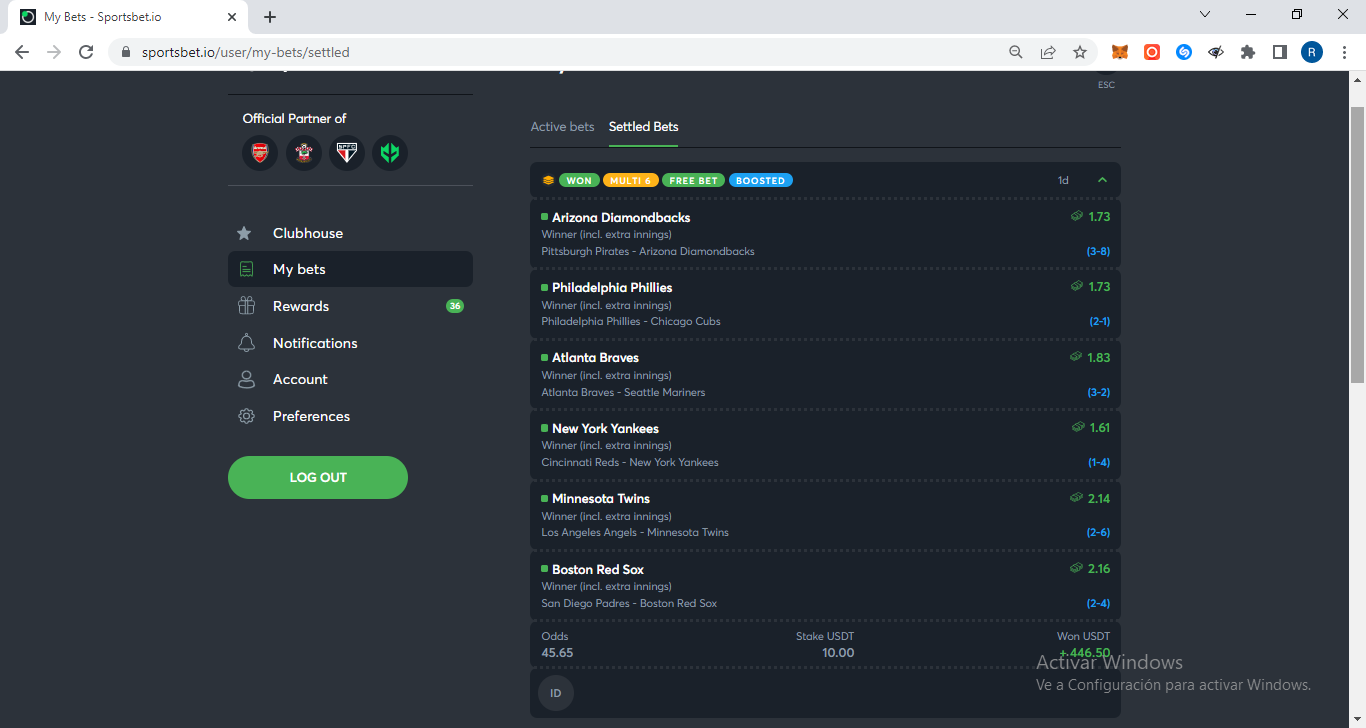Collapse the won multi bet slip
This screenshot has width=1366, height=728.
click(x=1103, y=180)
